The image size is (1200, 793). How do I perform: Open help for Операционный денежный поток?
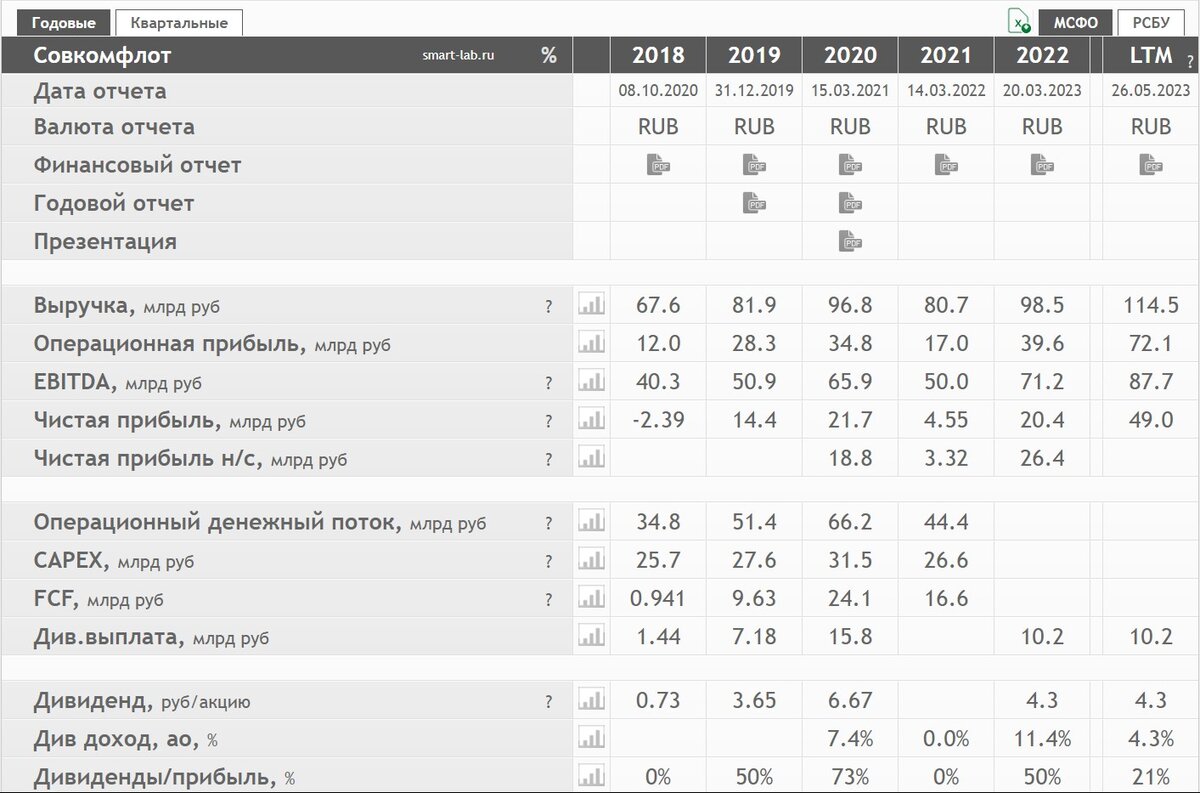click(548, 522)
